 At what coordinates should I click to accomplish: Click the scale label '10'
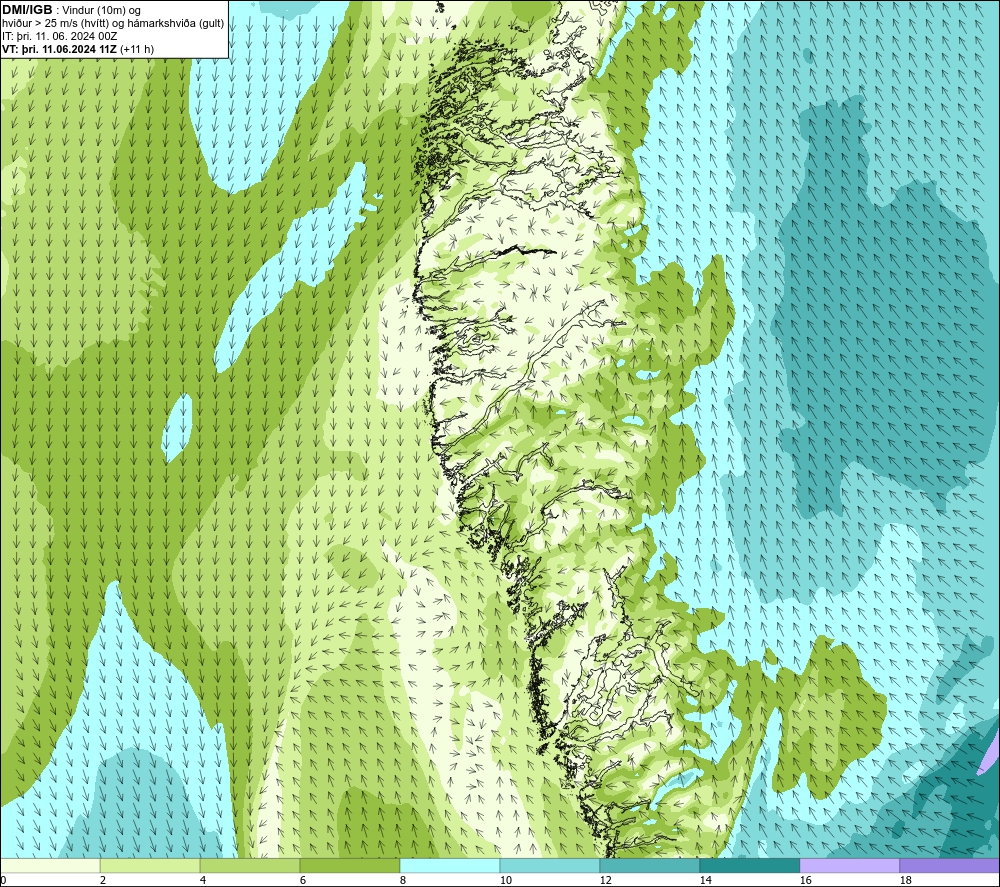[505, 880]
